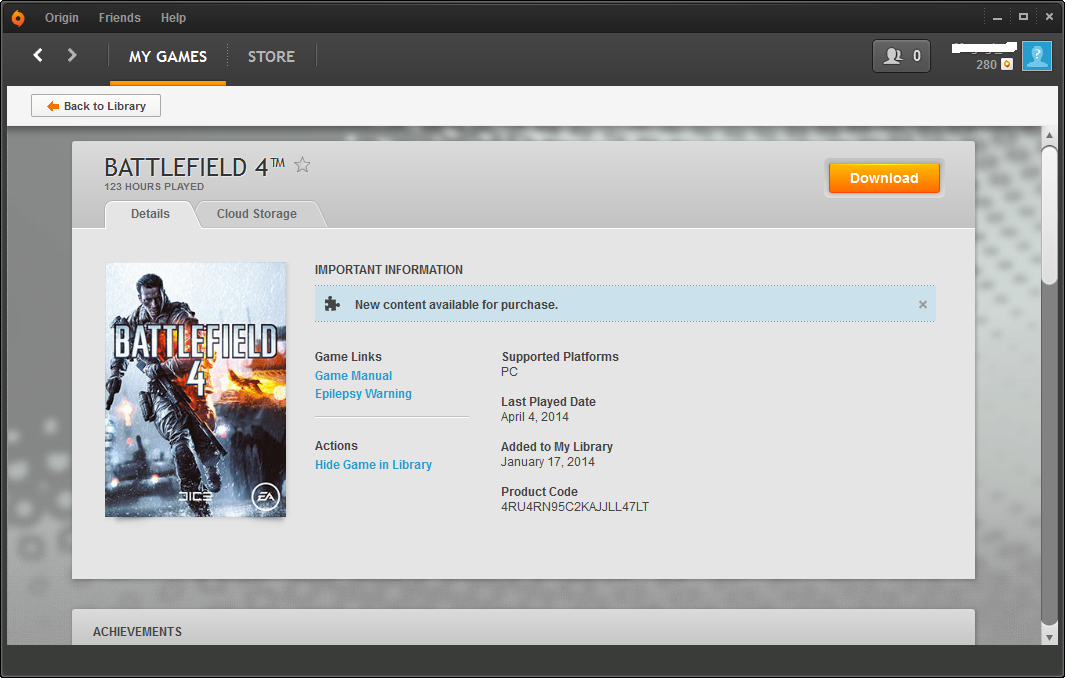Select the Details tab
1065x678 pixels.
150,214
